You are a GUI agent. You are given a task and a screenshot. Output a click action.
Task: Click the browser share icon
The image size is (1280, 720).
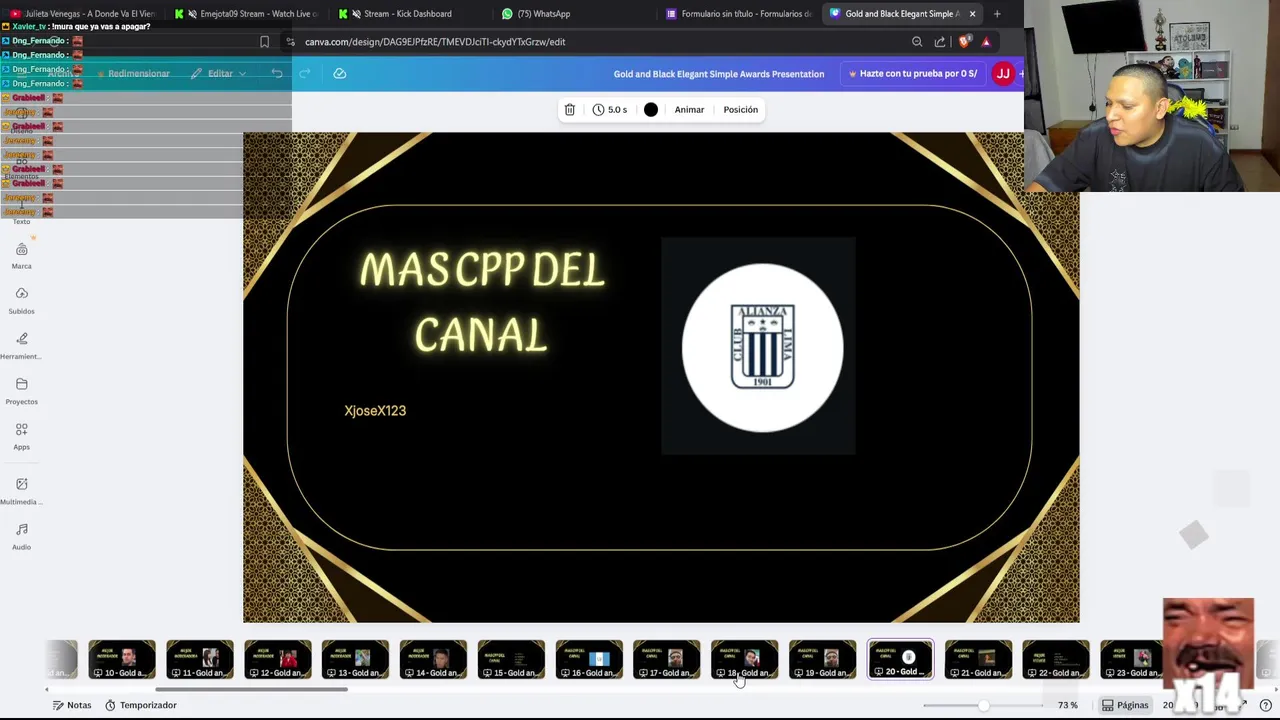pyautogui.click(x=940, y=42)
